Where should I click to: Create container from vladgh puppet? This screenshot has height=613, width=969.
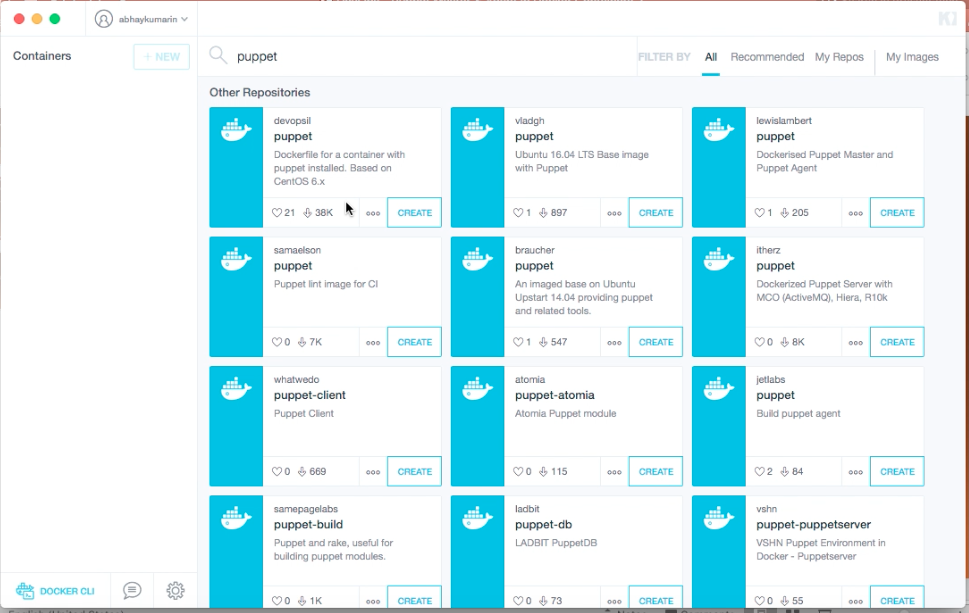(x=656, y=213)
